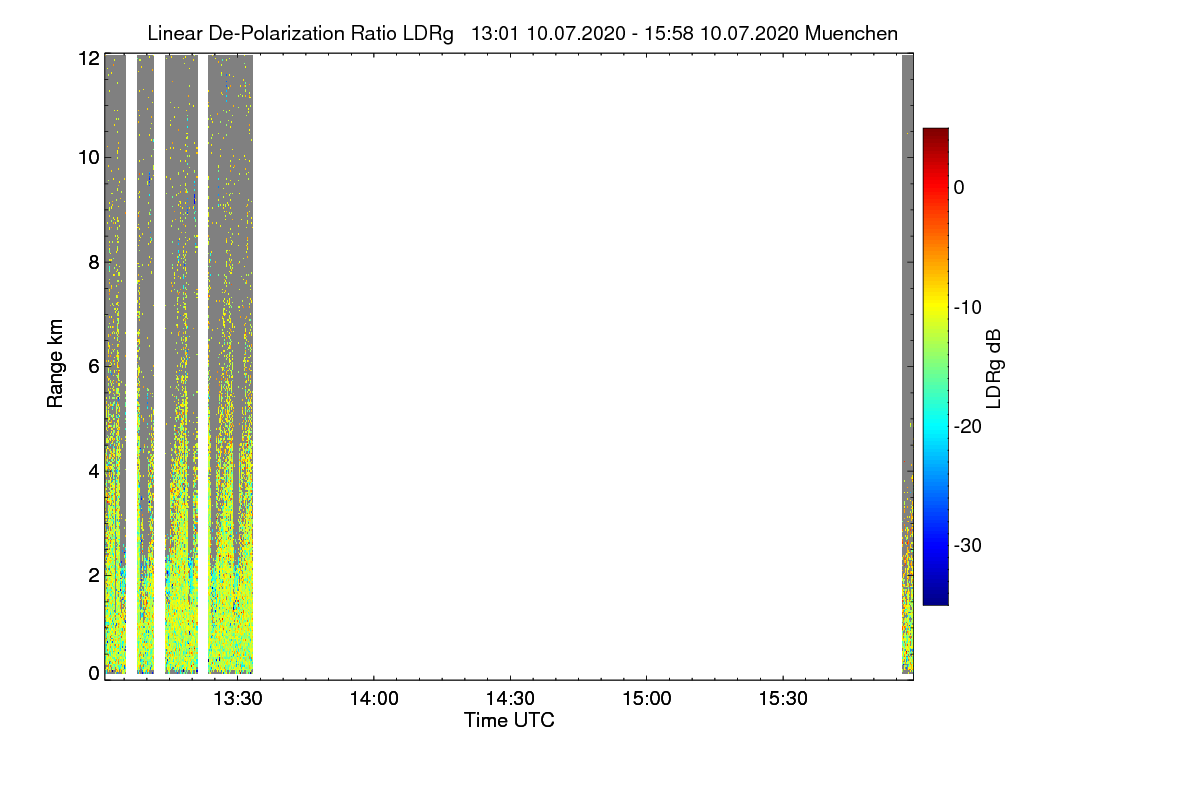Click the 13:30 time axis label
Image resolution: width=1200 pixels, height=800 pixels.
point(238,698)
